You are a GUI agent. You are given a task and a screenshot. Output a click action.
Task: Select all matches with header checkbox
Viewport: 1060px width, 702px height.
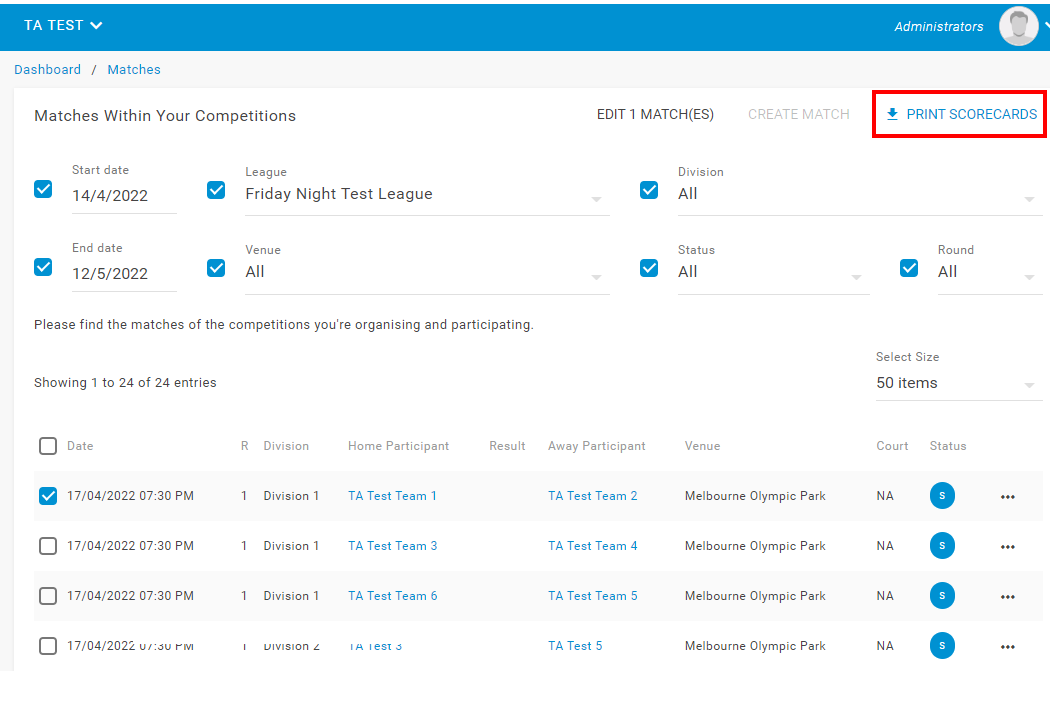point(48,446)
